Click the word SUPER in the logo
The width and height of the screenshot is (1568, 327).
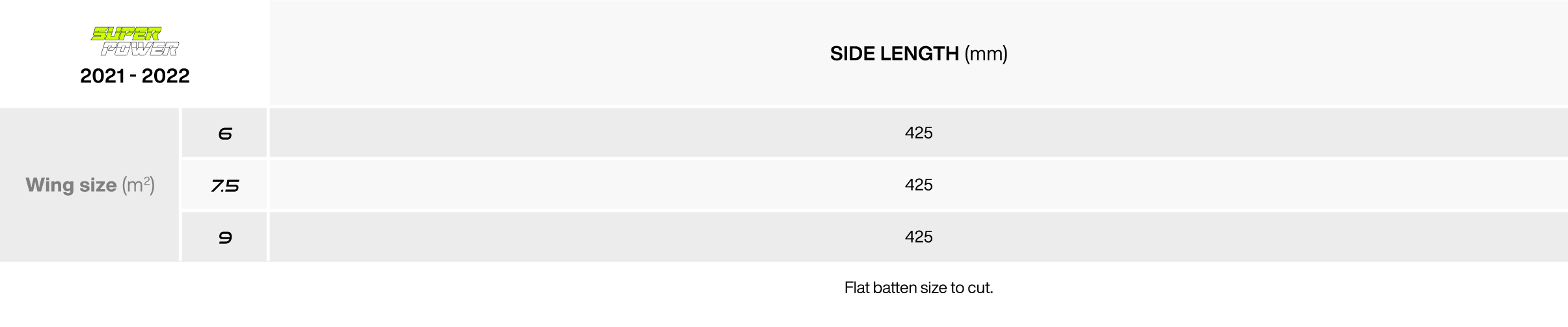point(126,34)
